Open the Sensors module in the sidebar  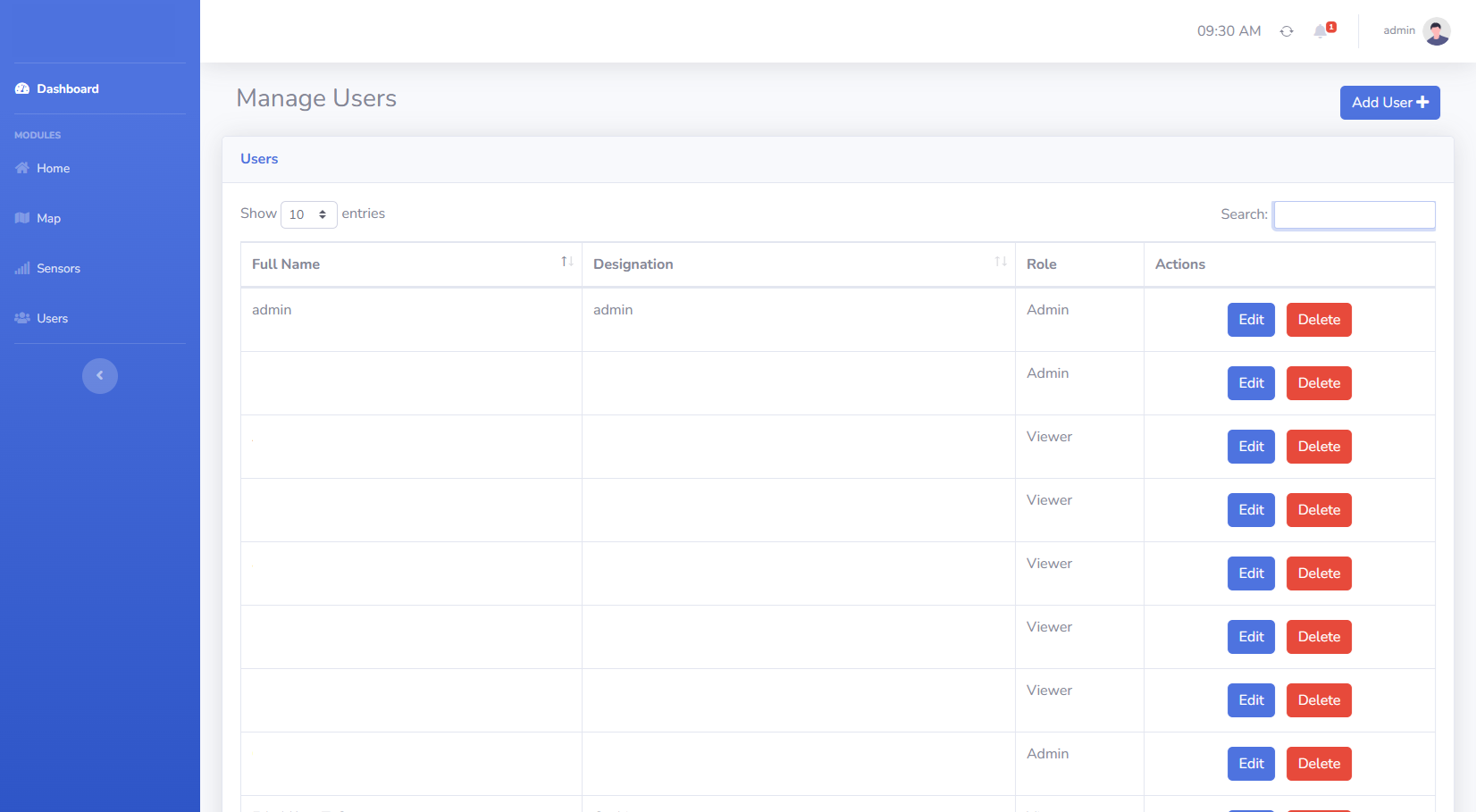[58, 268]
